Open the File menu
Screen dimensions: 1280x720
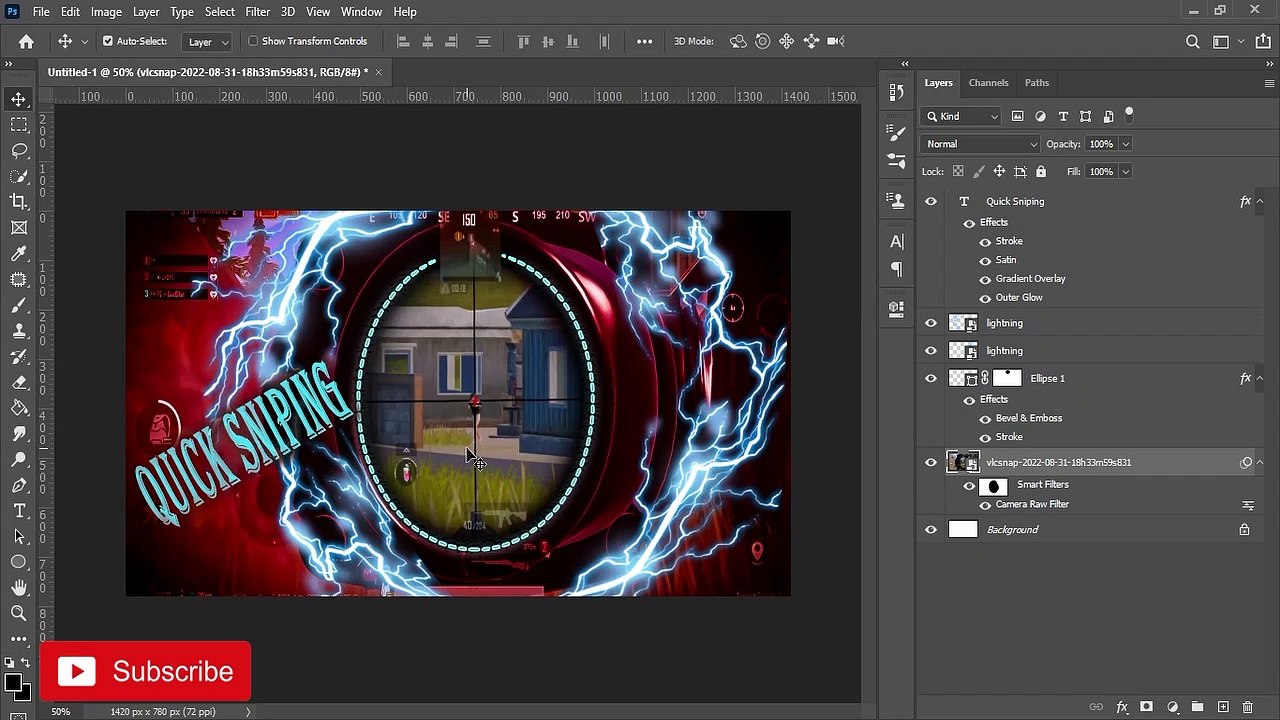41,11
